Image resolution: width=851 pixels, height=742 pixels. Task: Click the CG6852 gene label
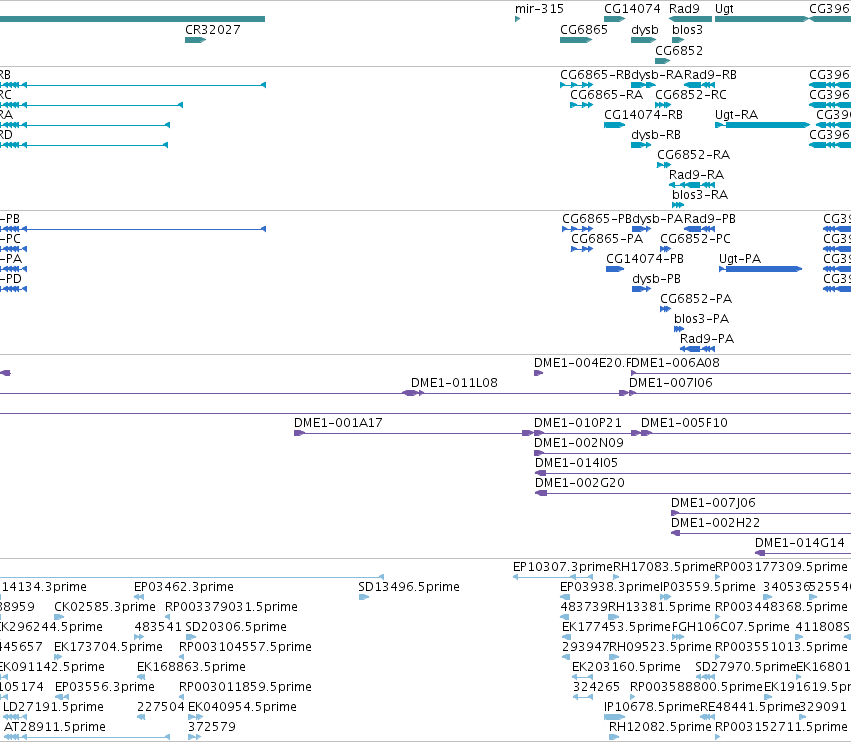point(678,50)
